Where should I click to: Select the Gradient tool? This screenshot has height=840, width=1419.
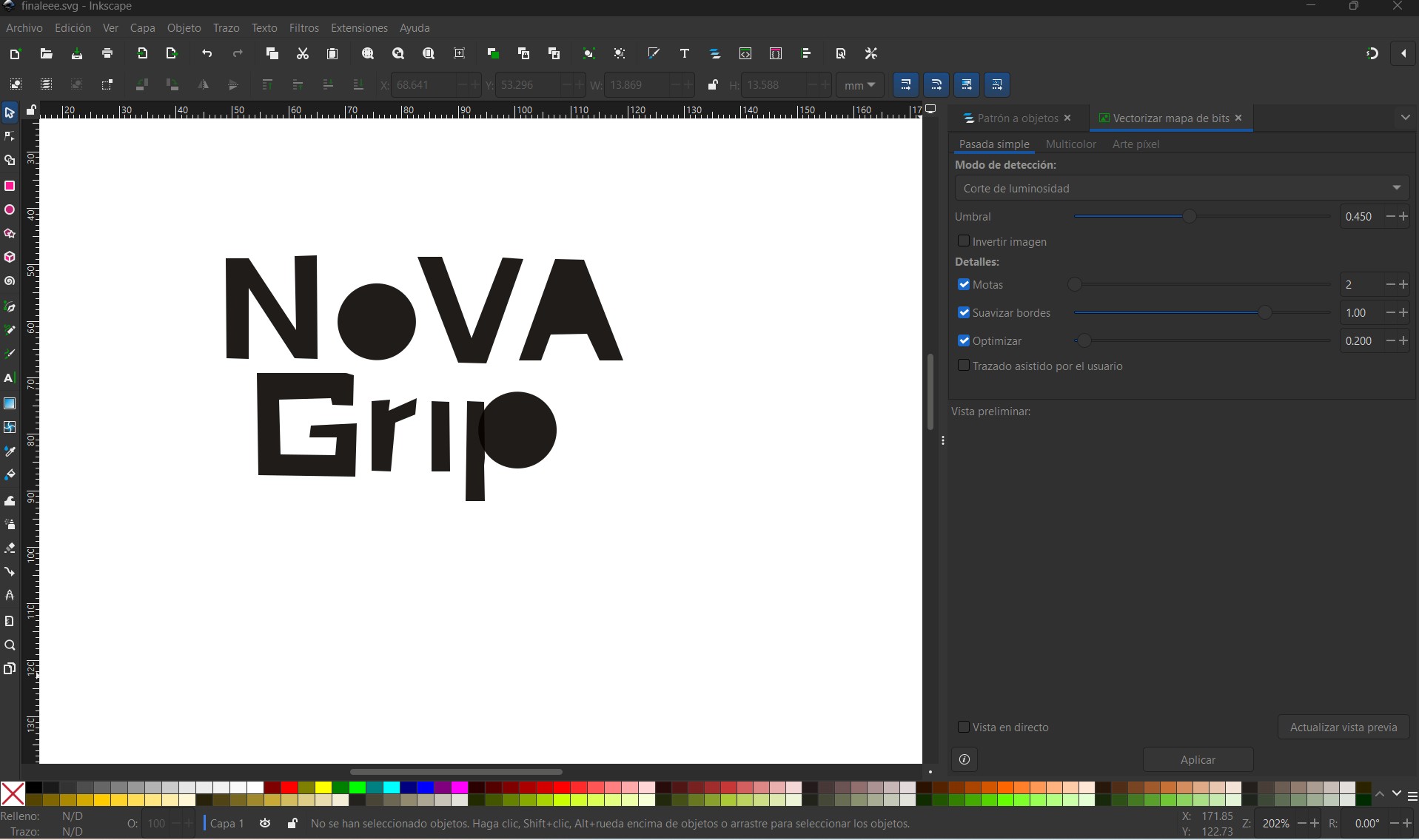pyautogui.click(x=10, y=403)
